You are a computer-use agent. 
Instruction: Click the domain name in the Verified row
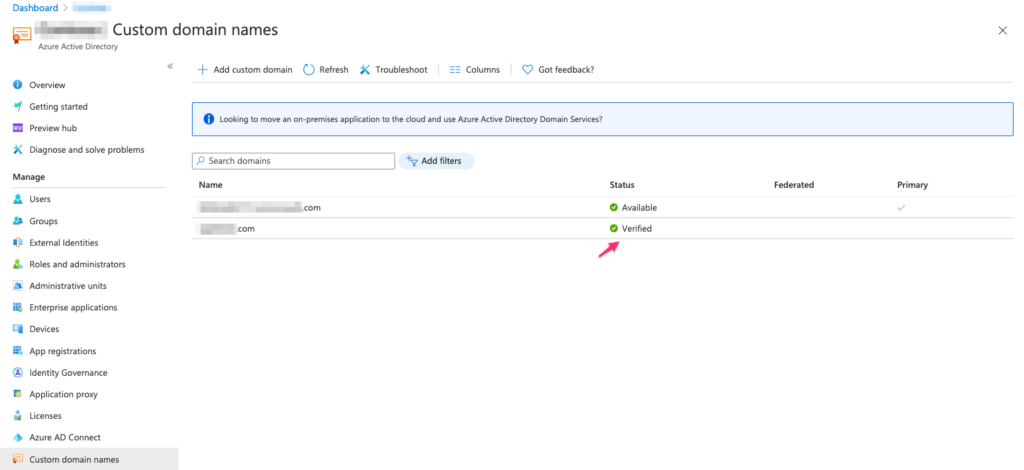(227, 228)
